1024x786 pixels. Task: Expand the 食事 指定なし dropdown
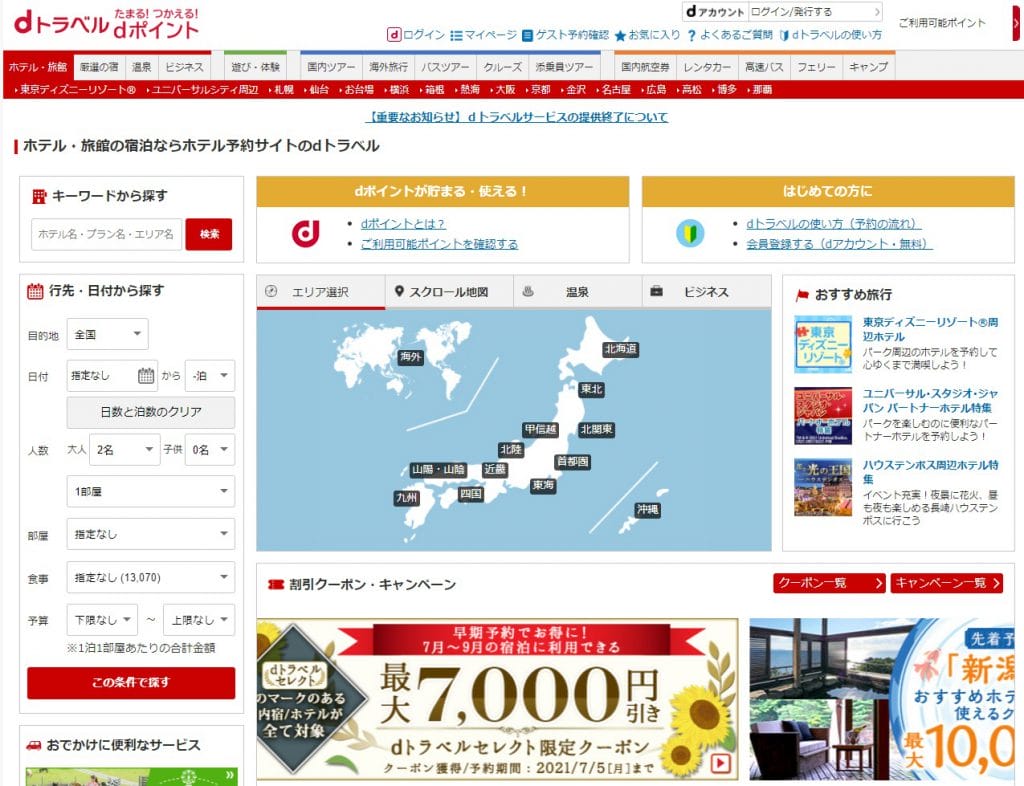click(x=150, y=576)
